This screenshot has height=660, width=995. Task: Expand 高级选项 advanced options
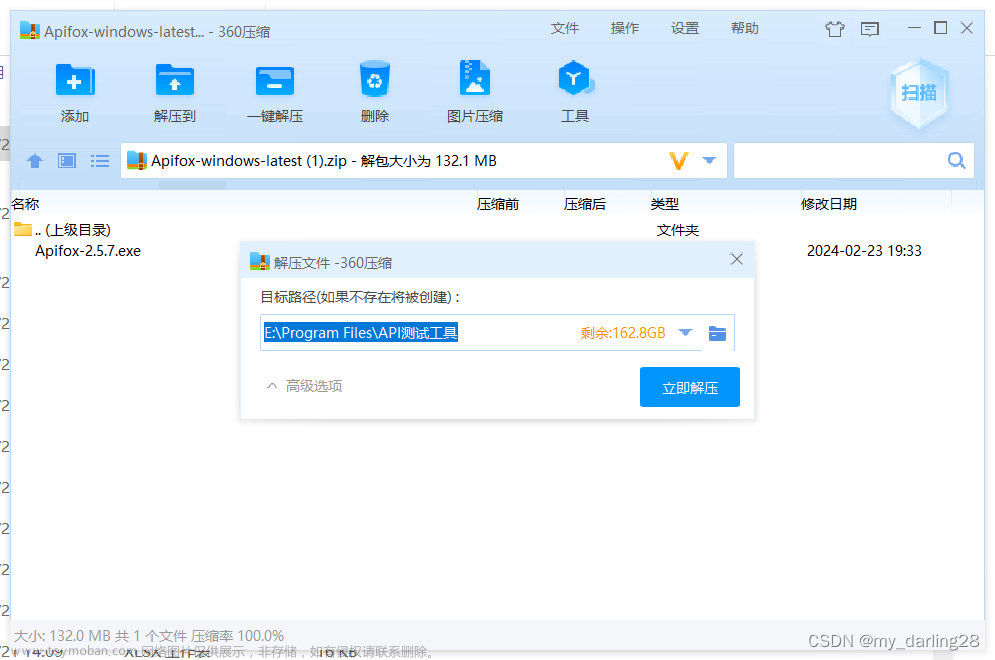pos(305,386)
